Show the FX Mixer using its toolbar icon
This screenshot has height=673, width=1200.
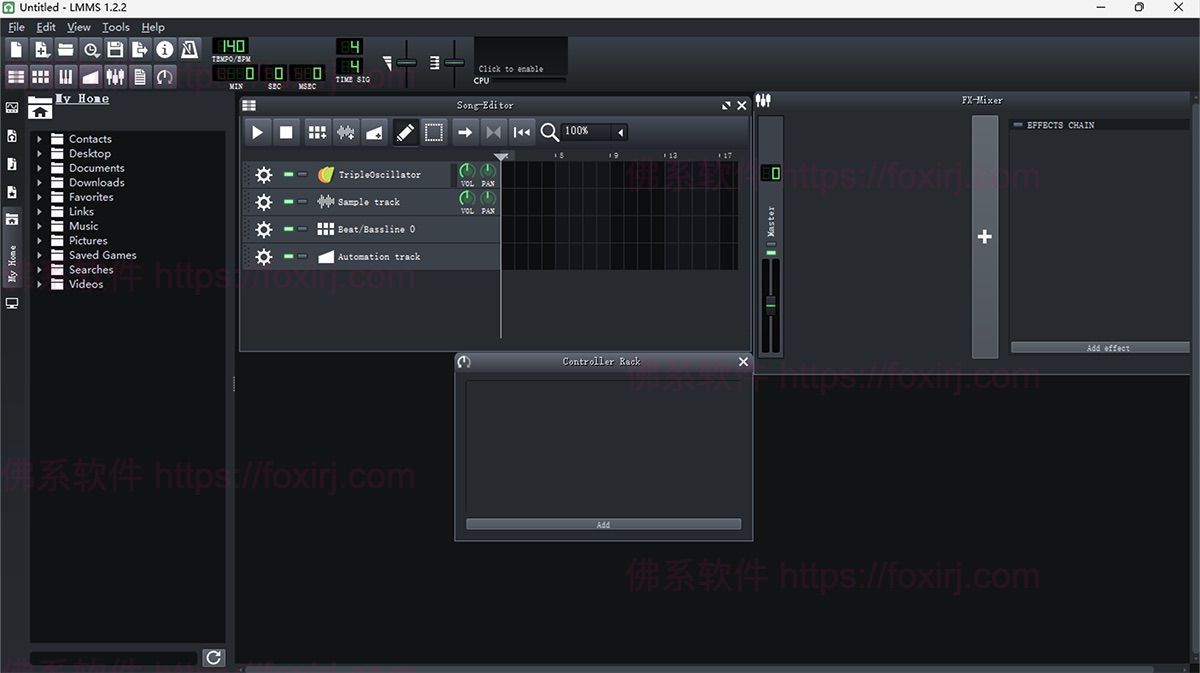115,76
